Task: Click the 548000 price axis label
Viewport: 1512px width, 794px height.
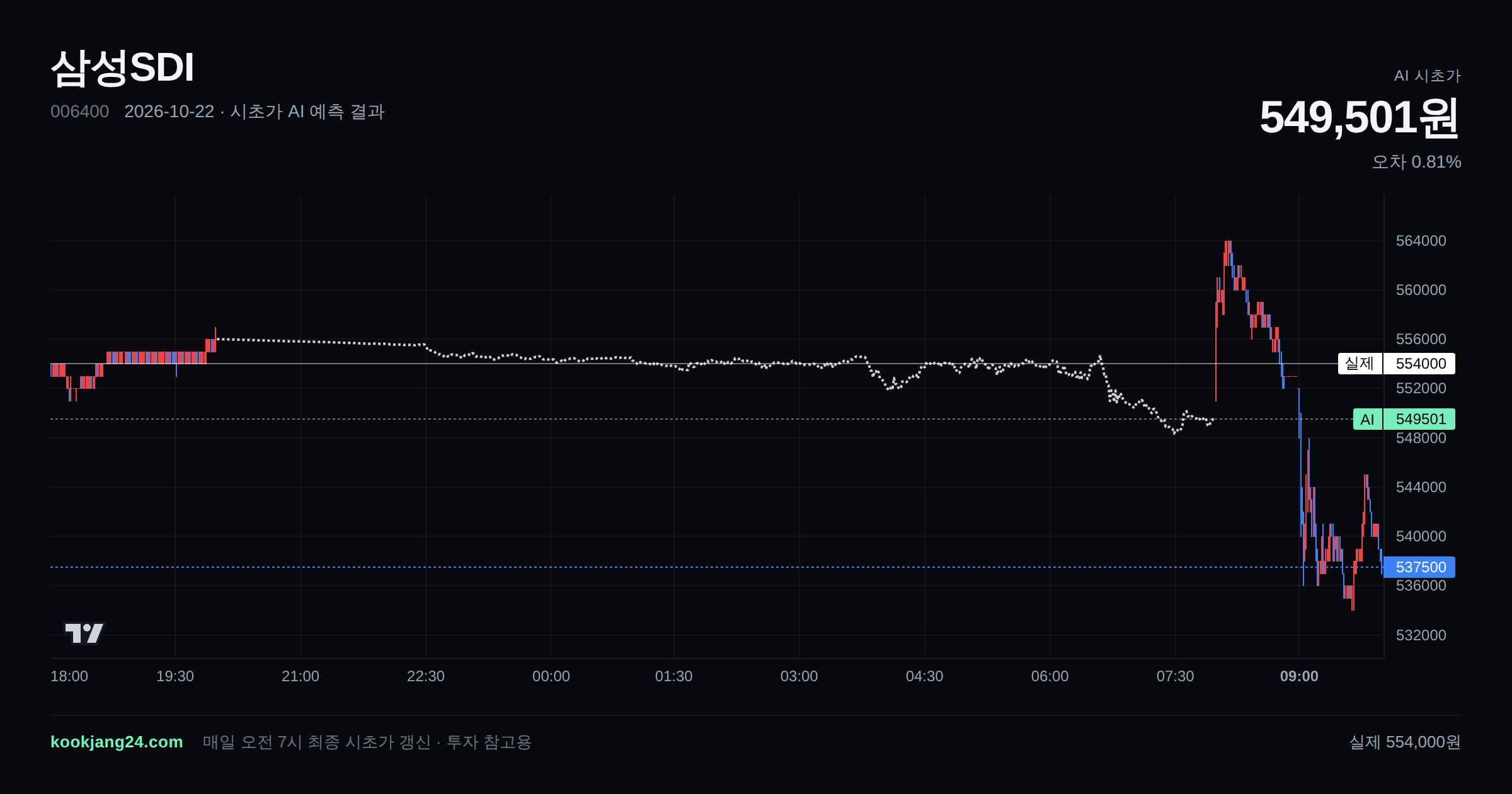Action: (x=1421, y=438)
